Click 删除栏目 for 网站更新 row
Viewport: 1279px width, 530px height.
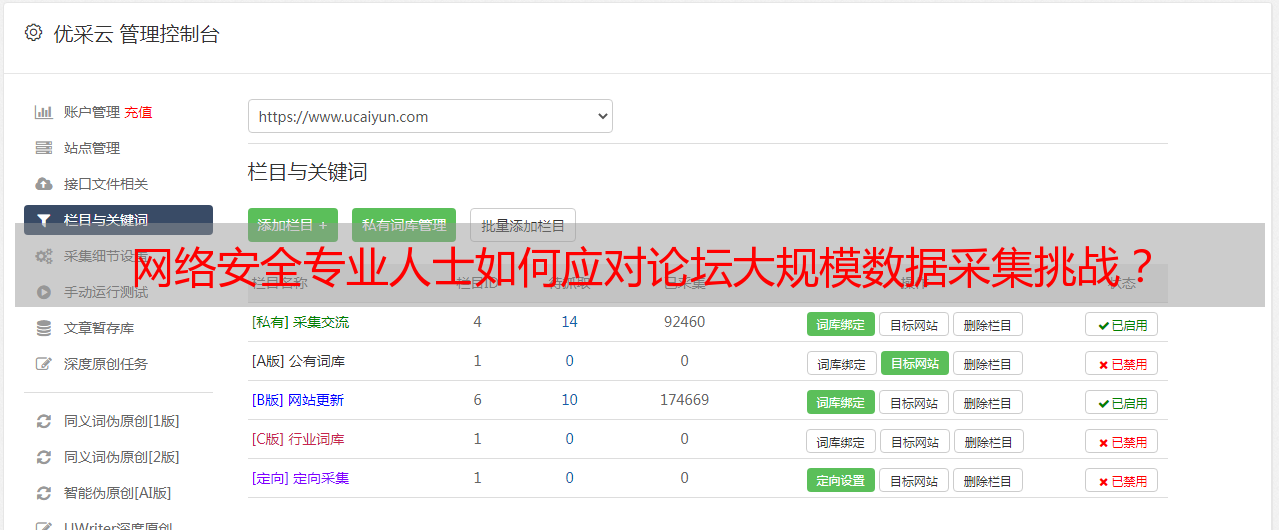click(x=988, y=402)
